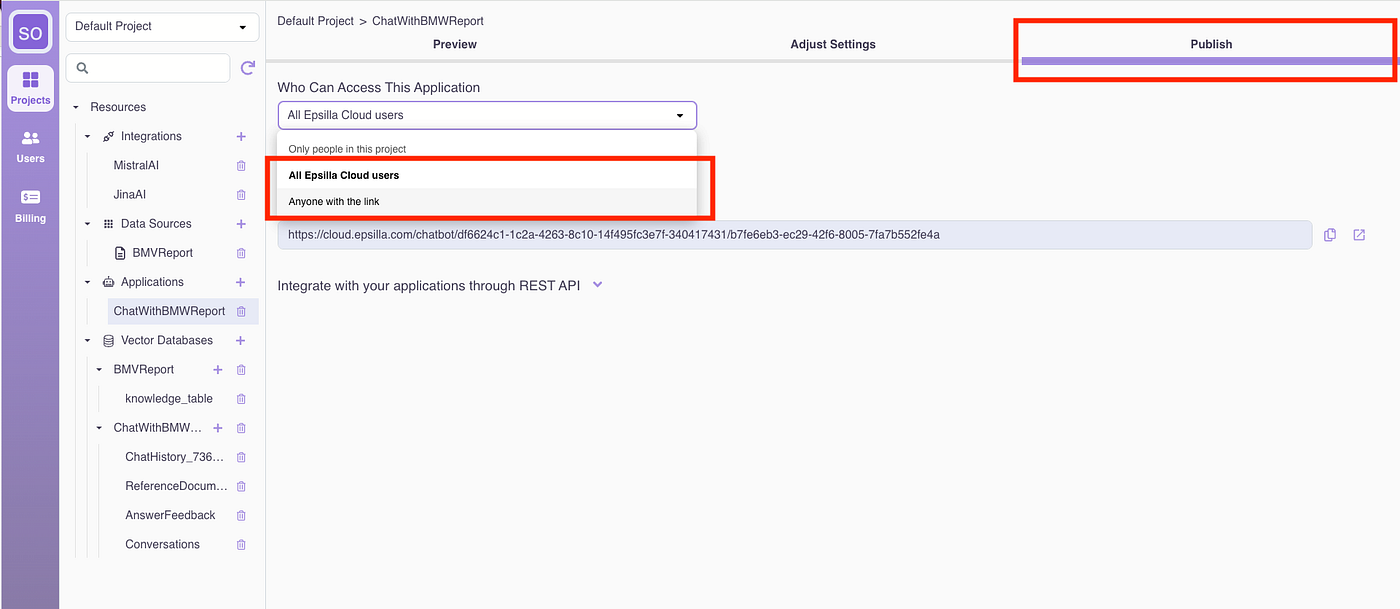Open the Default Project dropdown

[x=162, y=27]
